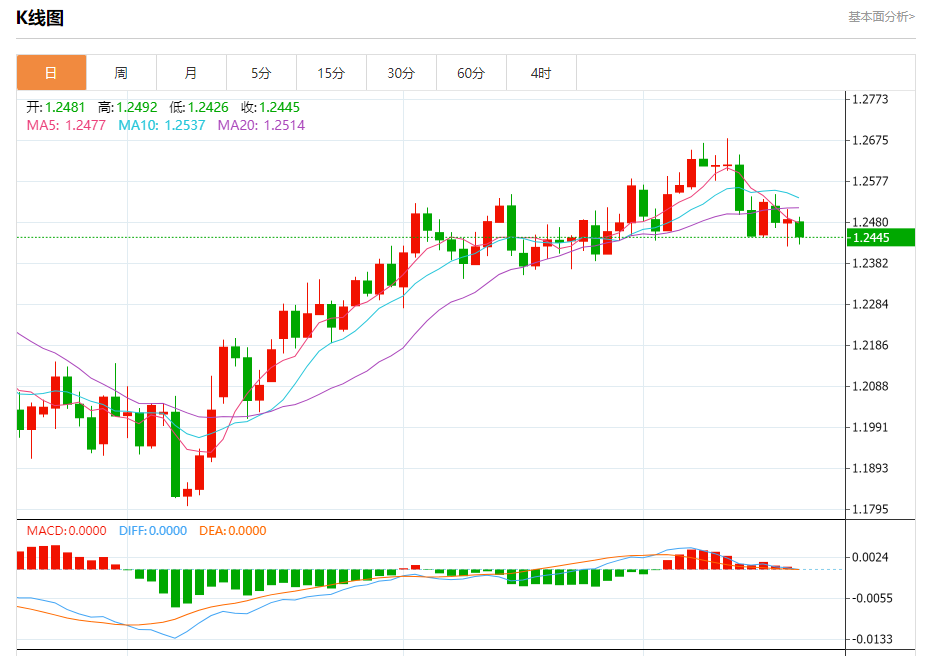Screen dimensions: 926x656
Task: Click the MA20: 1.2514 label
Action: 262,125
